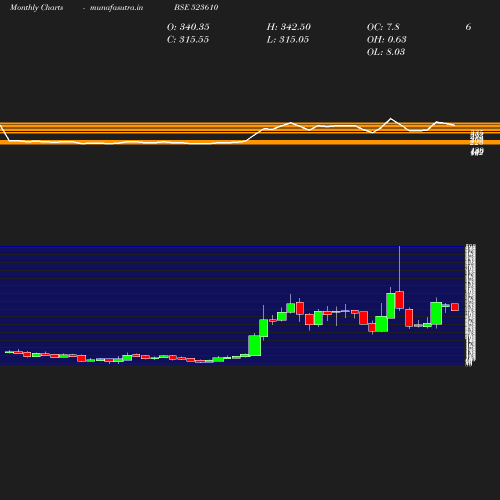Click the tallest-wick red candlestick
Screen dimensions: 500x500
(400, 300)
